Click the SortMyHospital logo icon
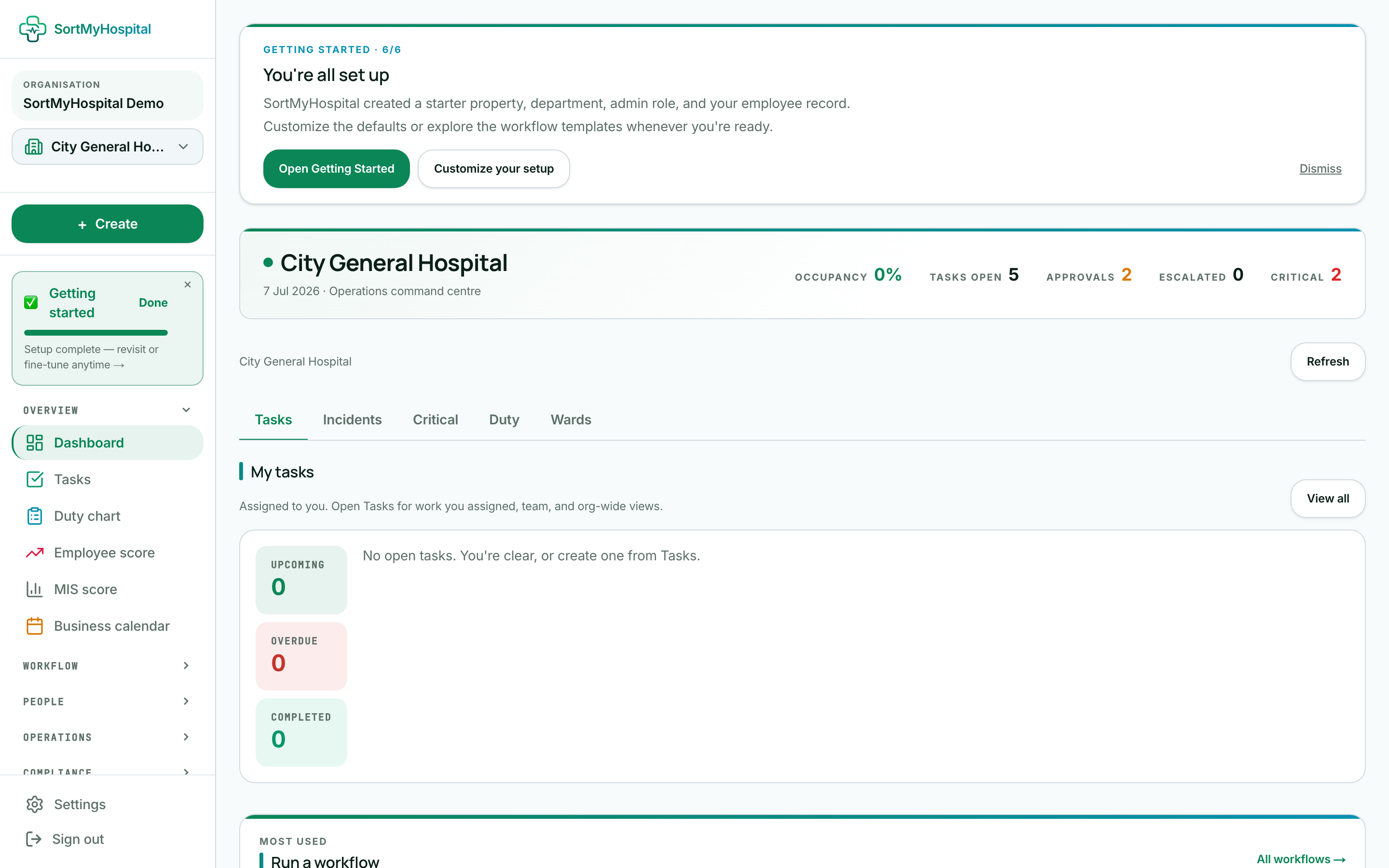This screenshot has width=1389, height=868. coord(33,29)
